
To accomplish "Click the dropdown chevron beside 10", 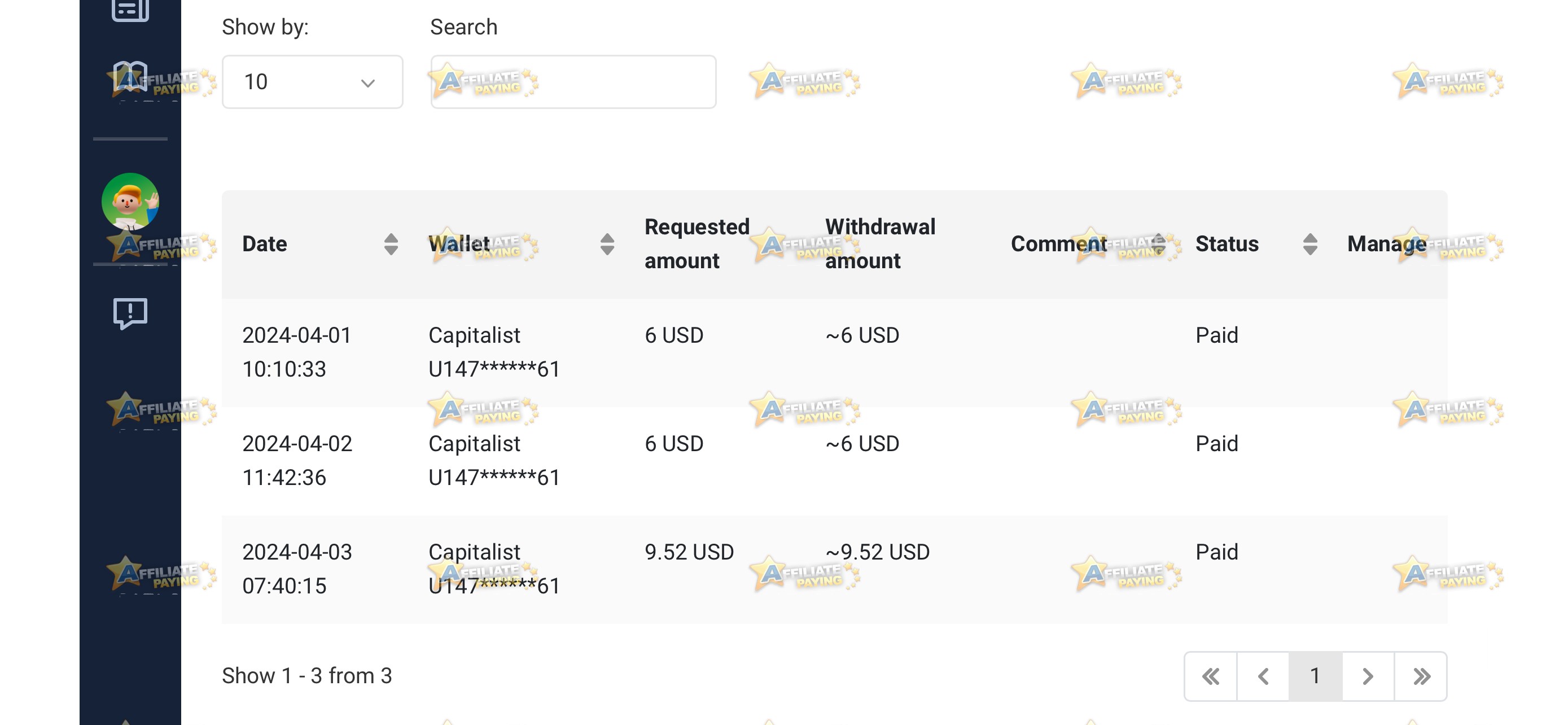I will tap(367, 83).
